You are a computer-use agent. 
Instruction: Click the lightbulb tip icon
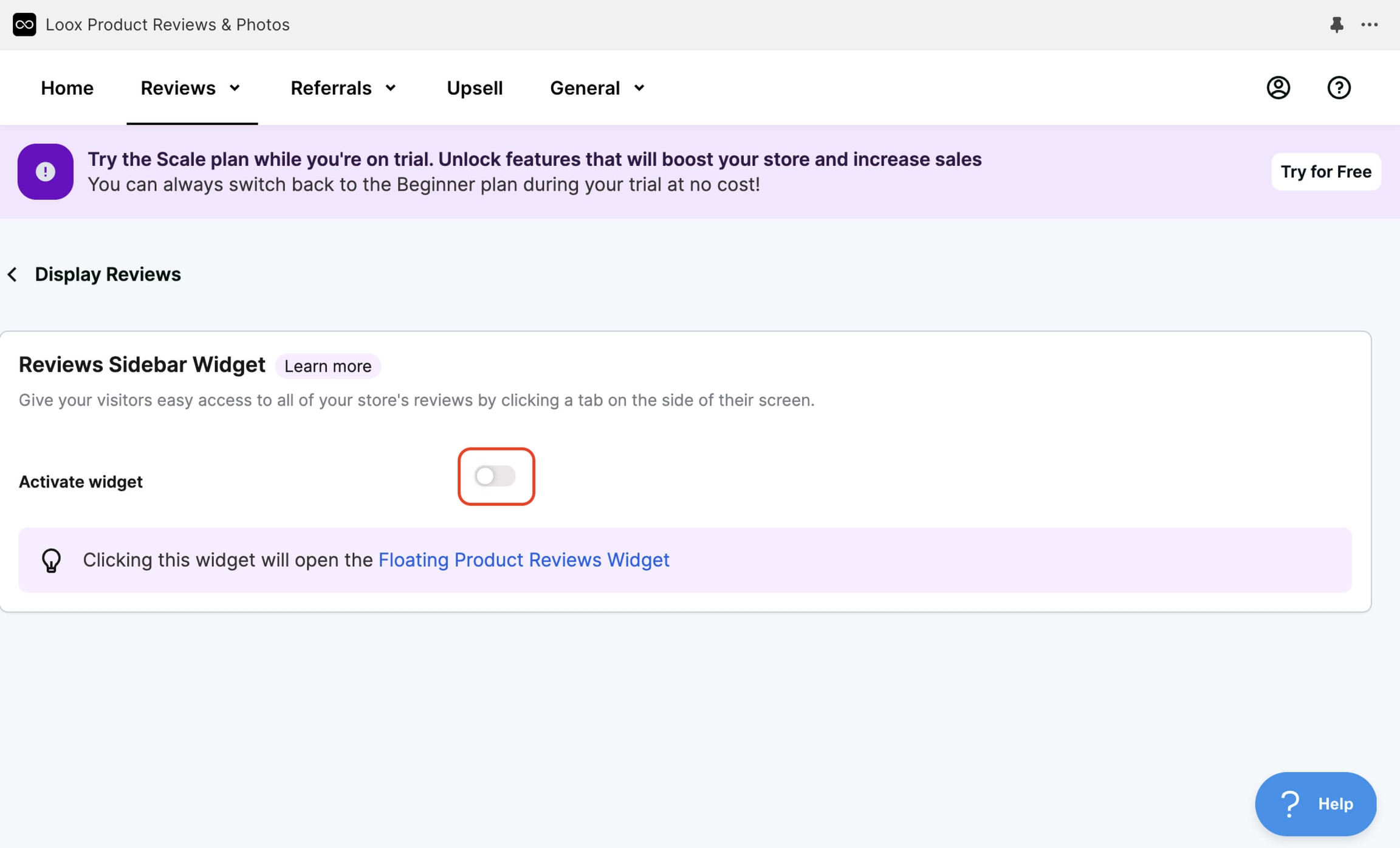(x=51, y=560)
